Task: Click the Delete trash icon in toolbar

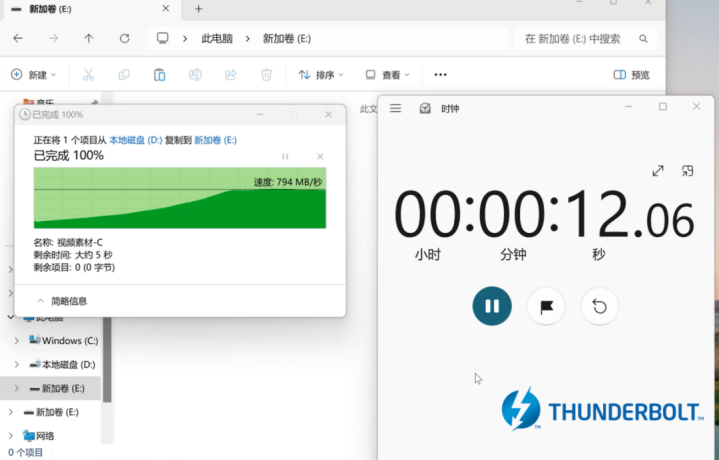Action: 266,75
